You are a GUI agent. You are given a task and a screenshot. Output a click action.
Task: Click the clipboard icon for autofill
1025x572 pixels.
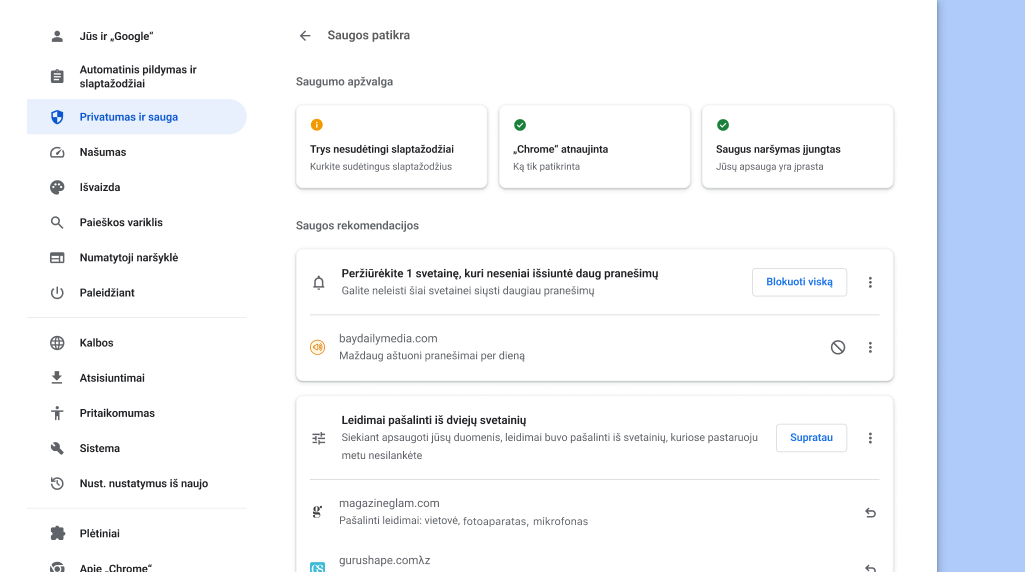coord(57,76)
